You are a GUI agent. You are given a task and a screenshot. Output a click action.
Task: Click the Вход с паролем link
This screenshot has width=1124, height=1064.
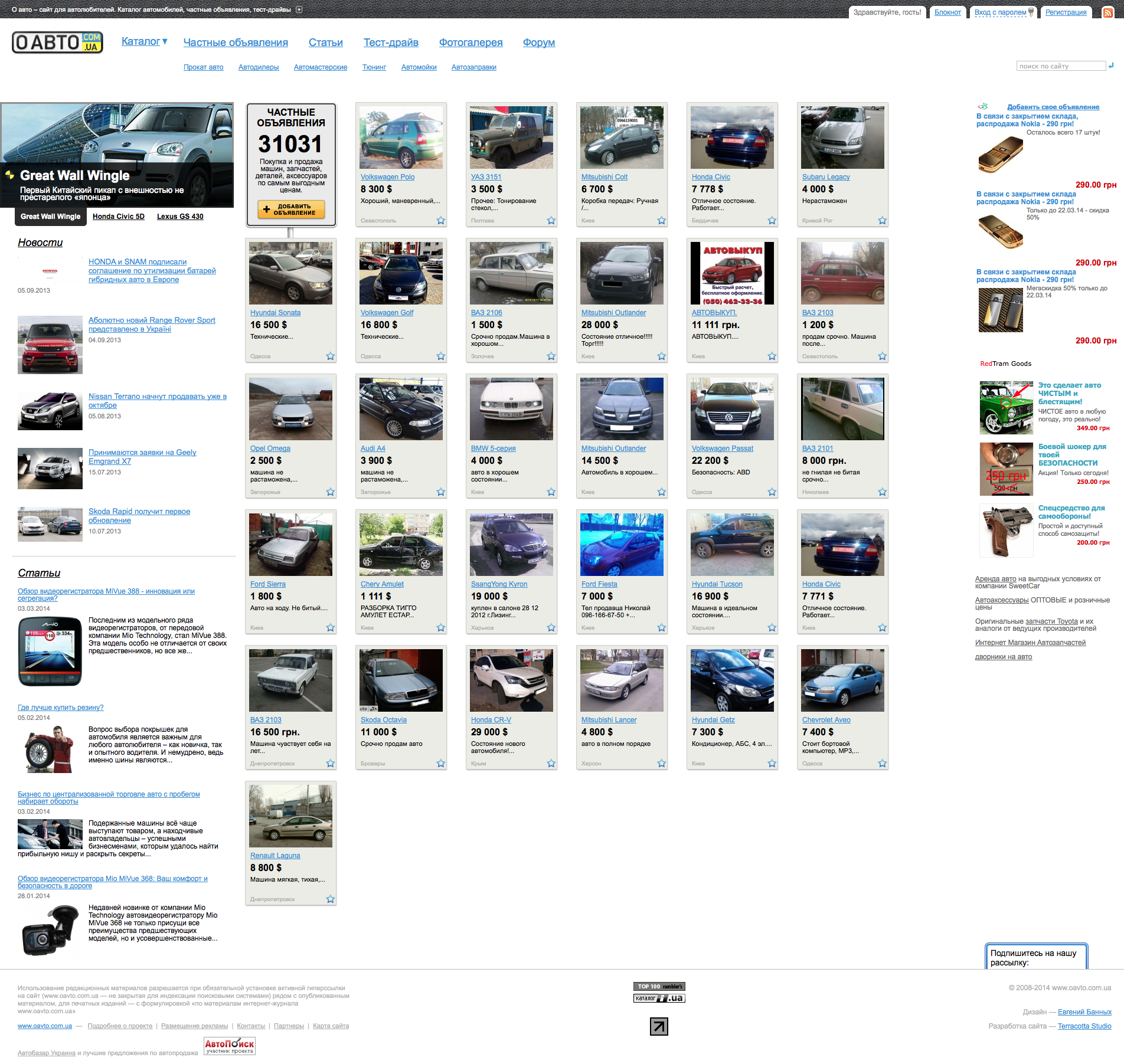[x=1000, y=12]
